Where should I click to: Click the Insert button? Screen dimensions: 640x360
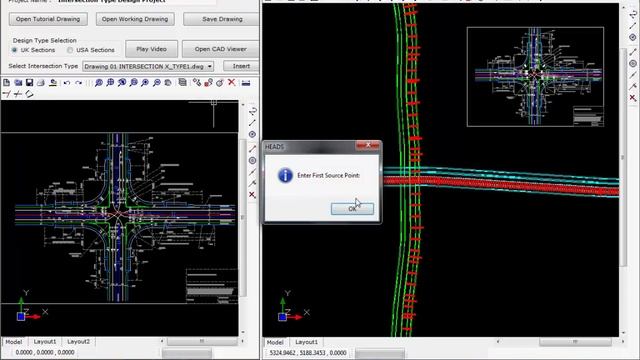[x=241, y=66]
